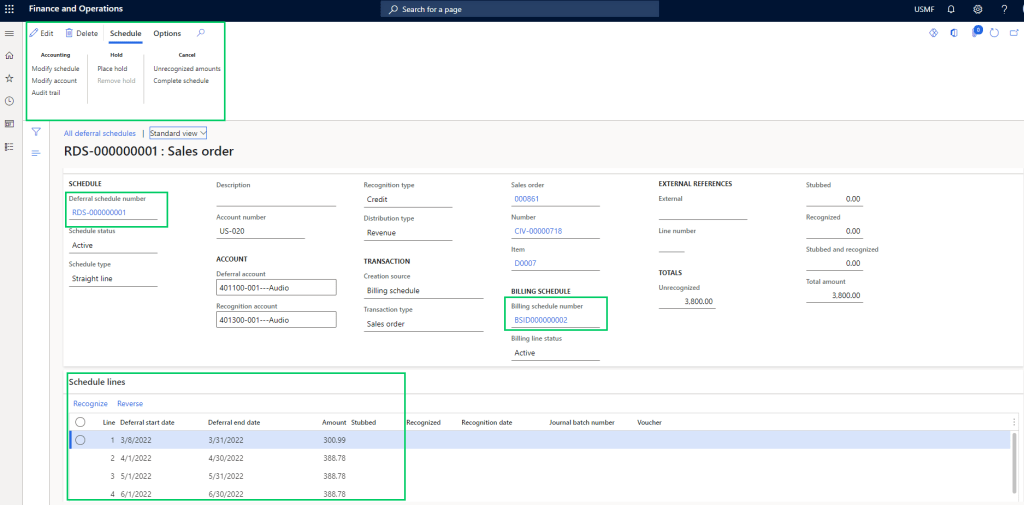The width and height of the screenshot is (1024, 505).
Task: Switch to the Options tab
Action: click(x=167, y=33)
